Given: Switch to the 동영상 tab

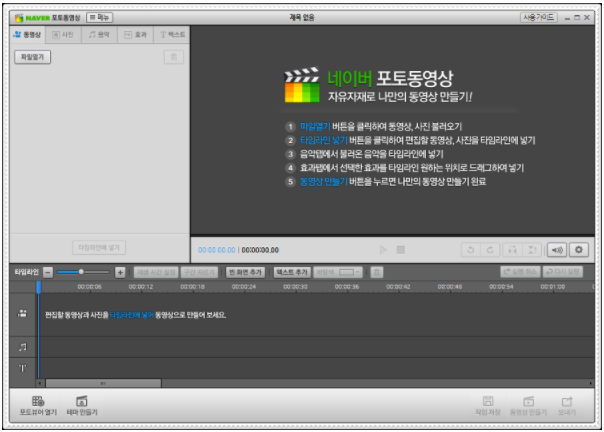Looking at the screenshot, I should (27, 35).
